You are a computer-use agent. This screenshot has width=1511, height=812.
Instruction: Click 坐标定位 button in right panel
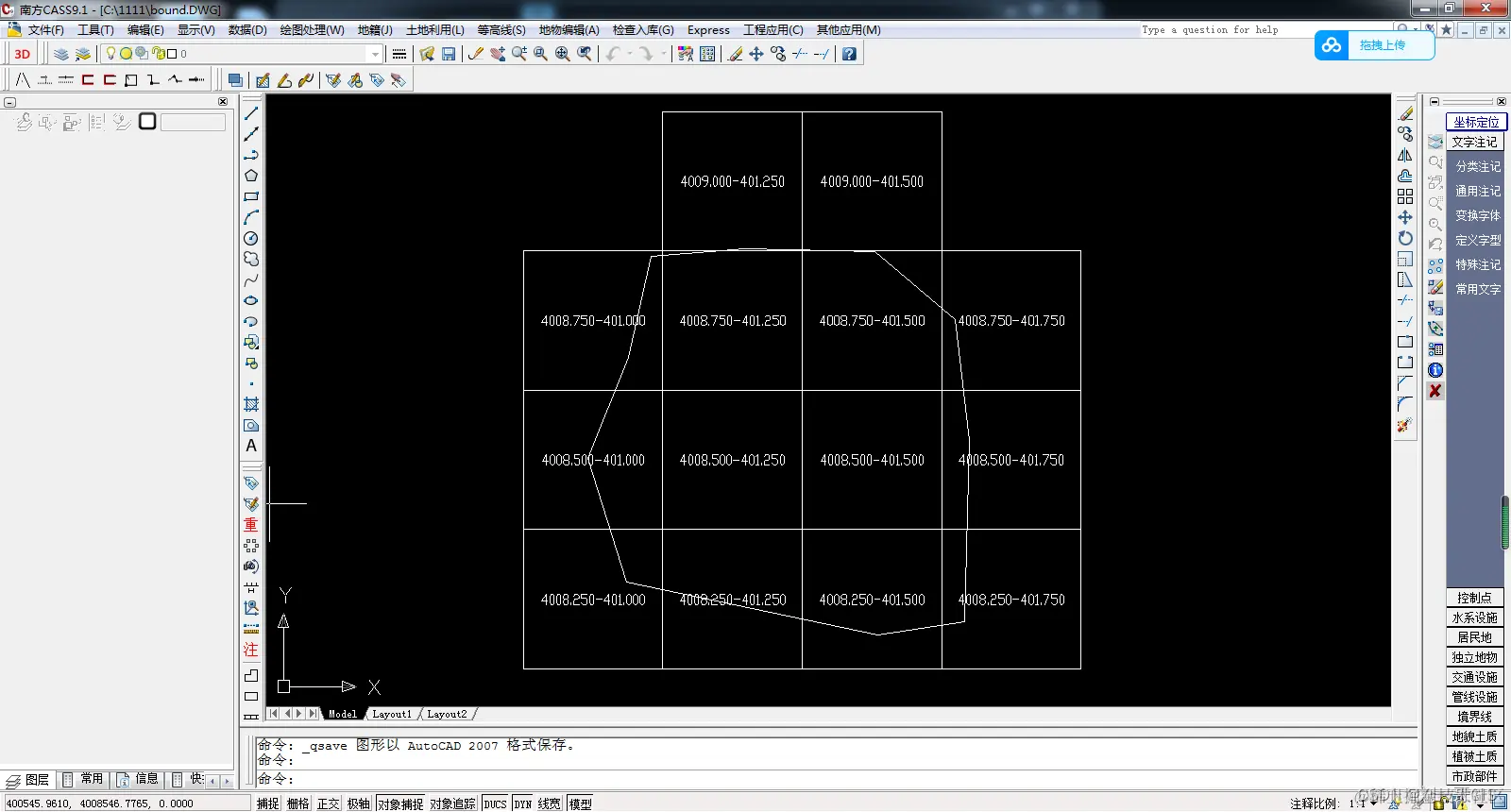pos(1476,122)
